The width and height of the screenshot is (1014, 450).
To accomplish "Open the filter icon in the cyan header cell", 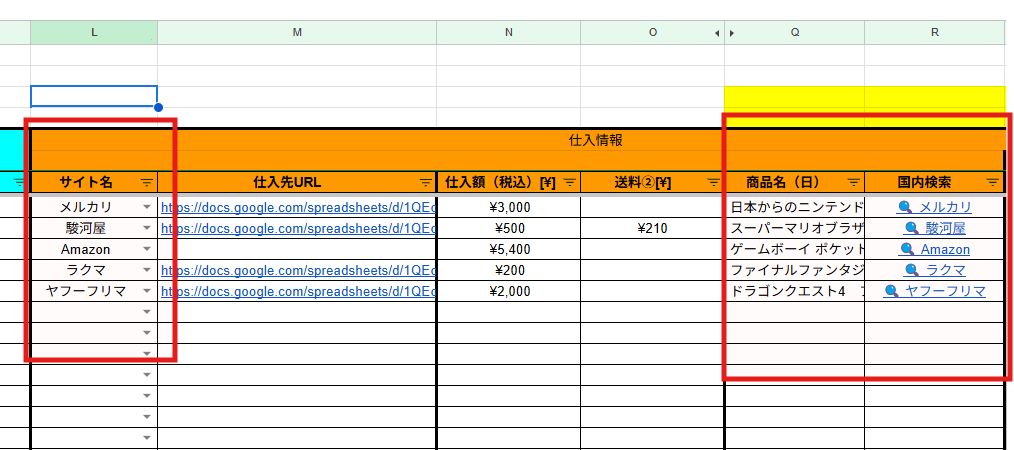I will point(19,182).
